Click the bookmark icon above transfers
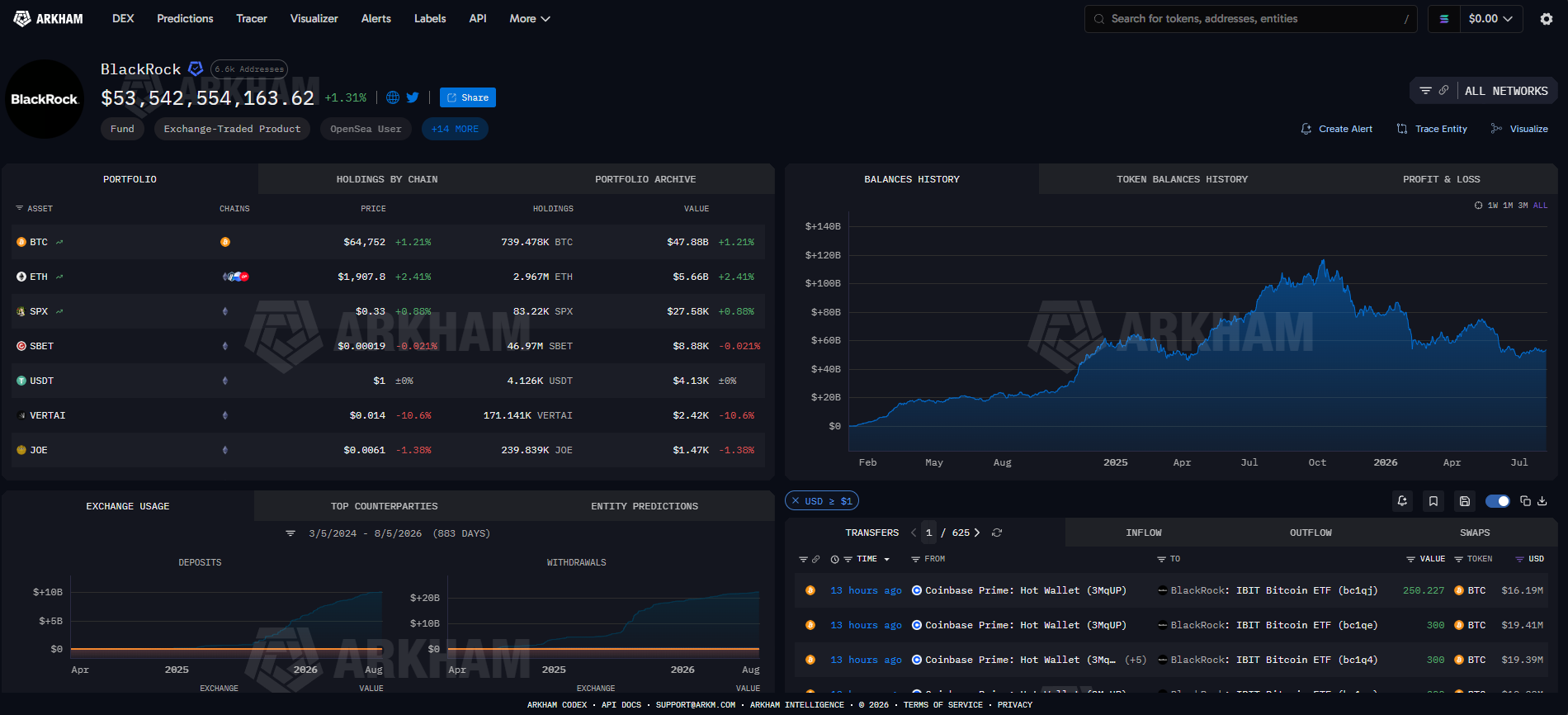The width and height of the screenshot is (1568, 715). point(1433,501)
